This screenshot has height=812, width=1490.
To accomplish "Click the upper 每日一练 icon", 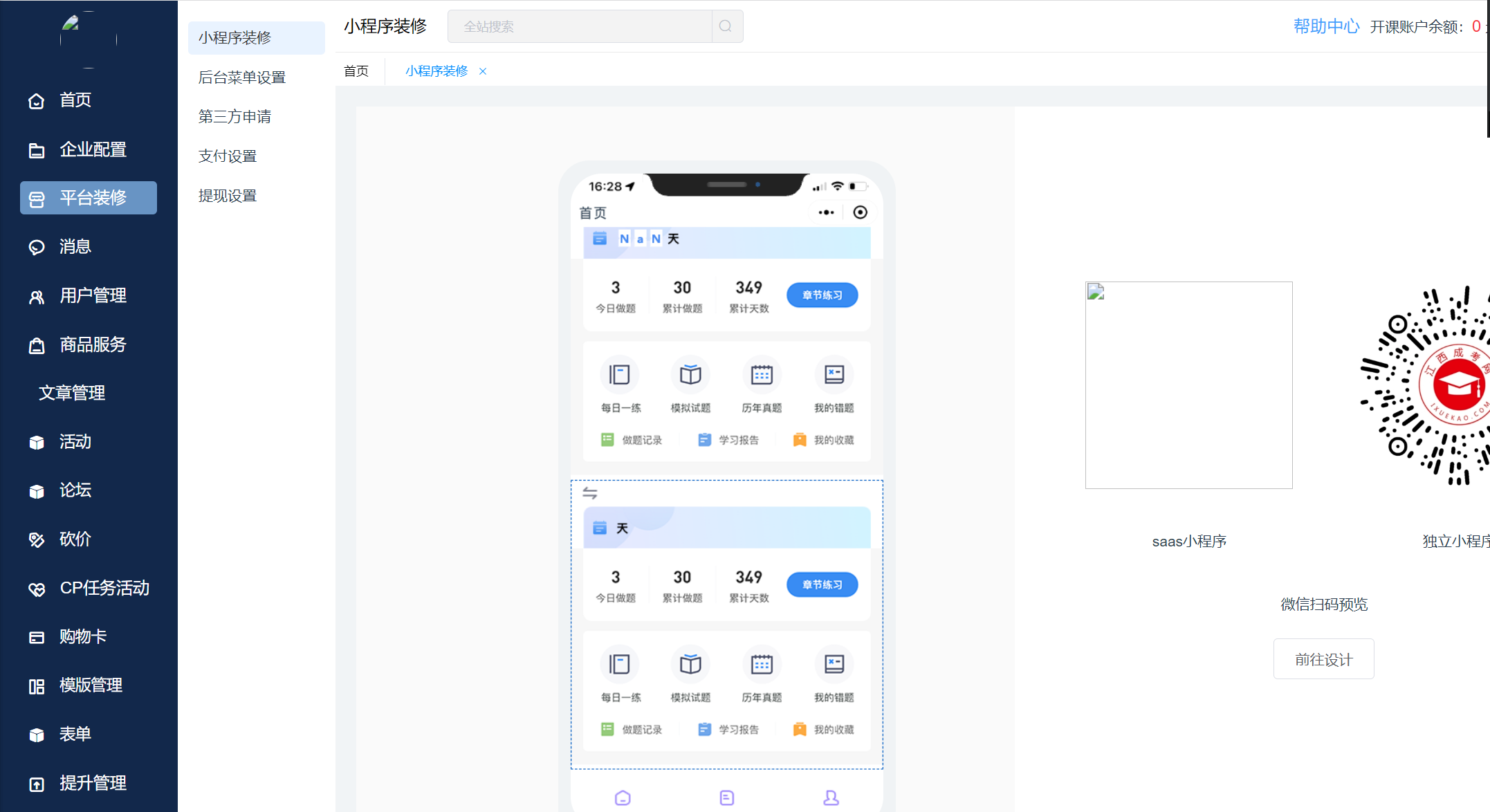I will 619,375.
